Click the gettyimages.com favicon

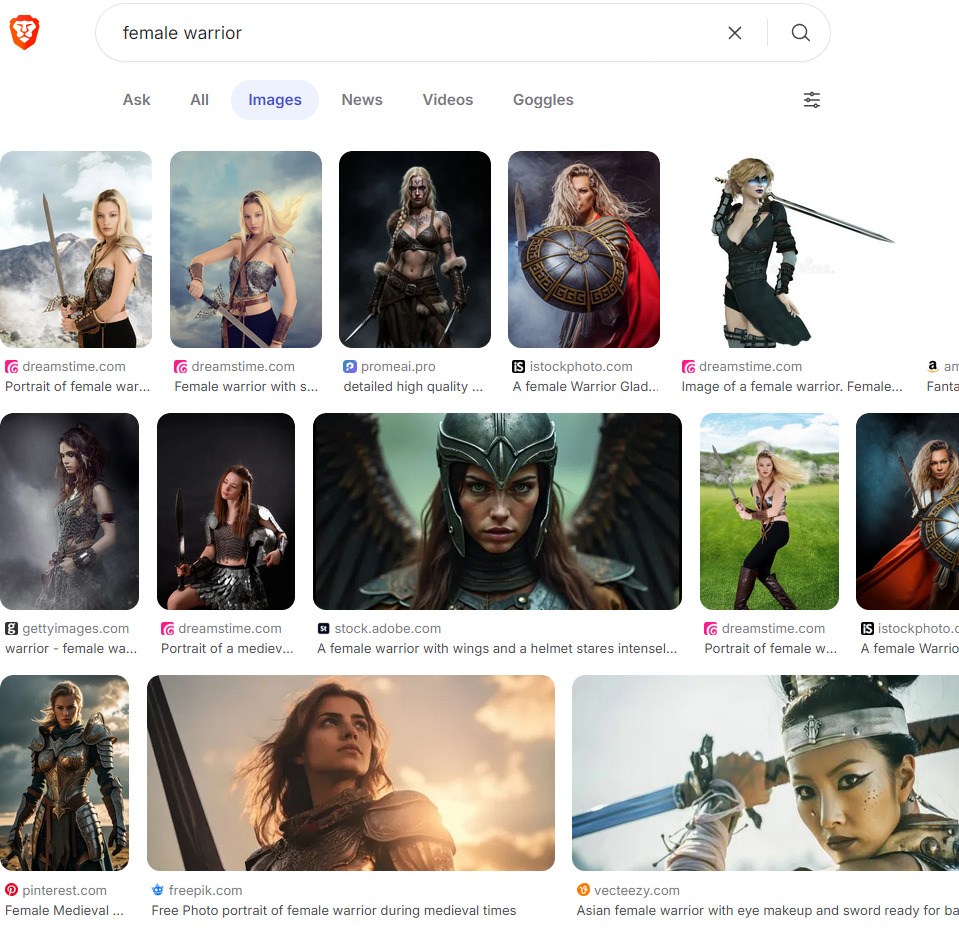click(9, 628)
